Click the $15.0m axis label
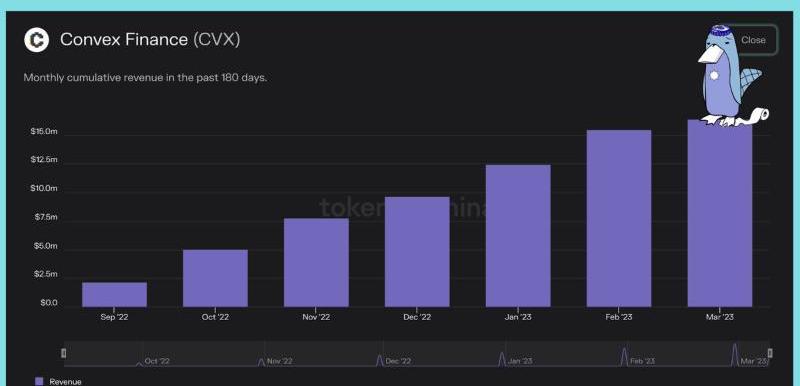Screen dimensions: 800x386 tap(44, 131)
